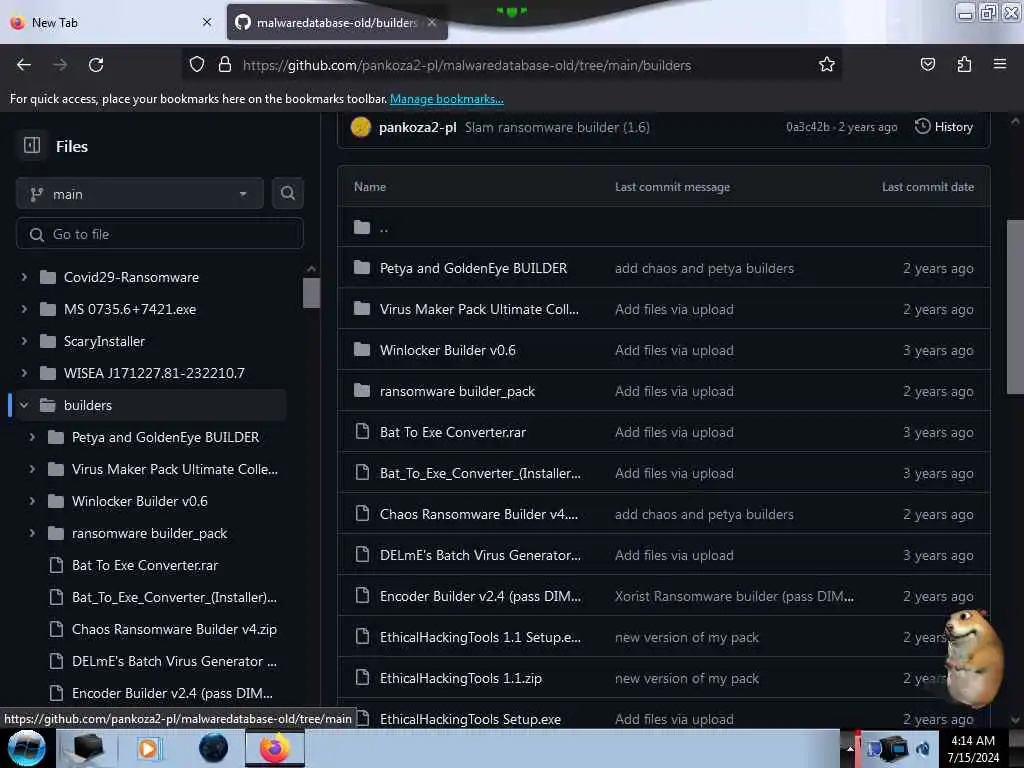Close the New Tab tab
Screen dimensions: 1024x768
click(x=207, y=22)
